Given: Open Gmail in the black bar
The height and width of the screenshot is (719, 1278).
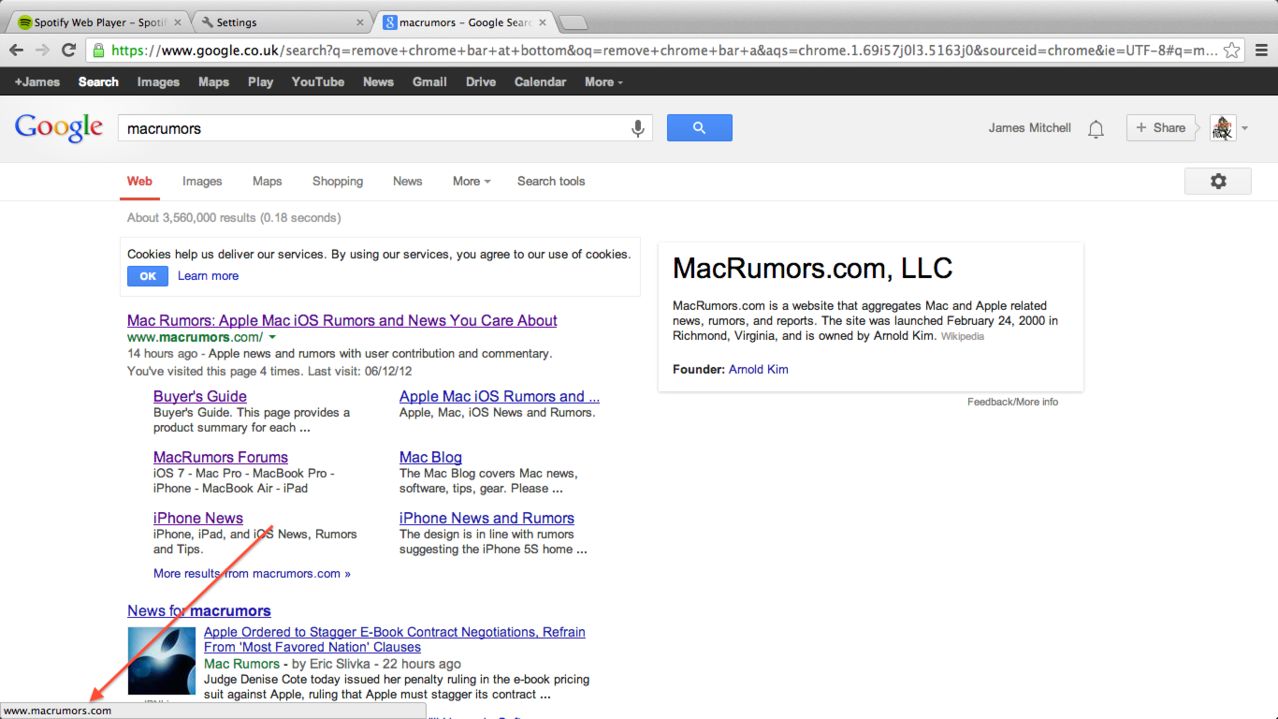Looking at the screenshot, I should (x=429, y=82).
